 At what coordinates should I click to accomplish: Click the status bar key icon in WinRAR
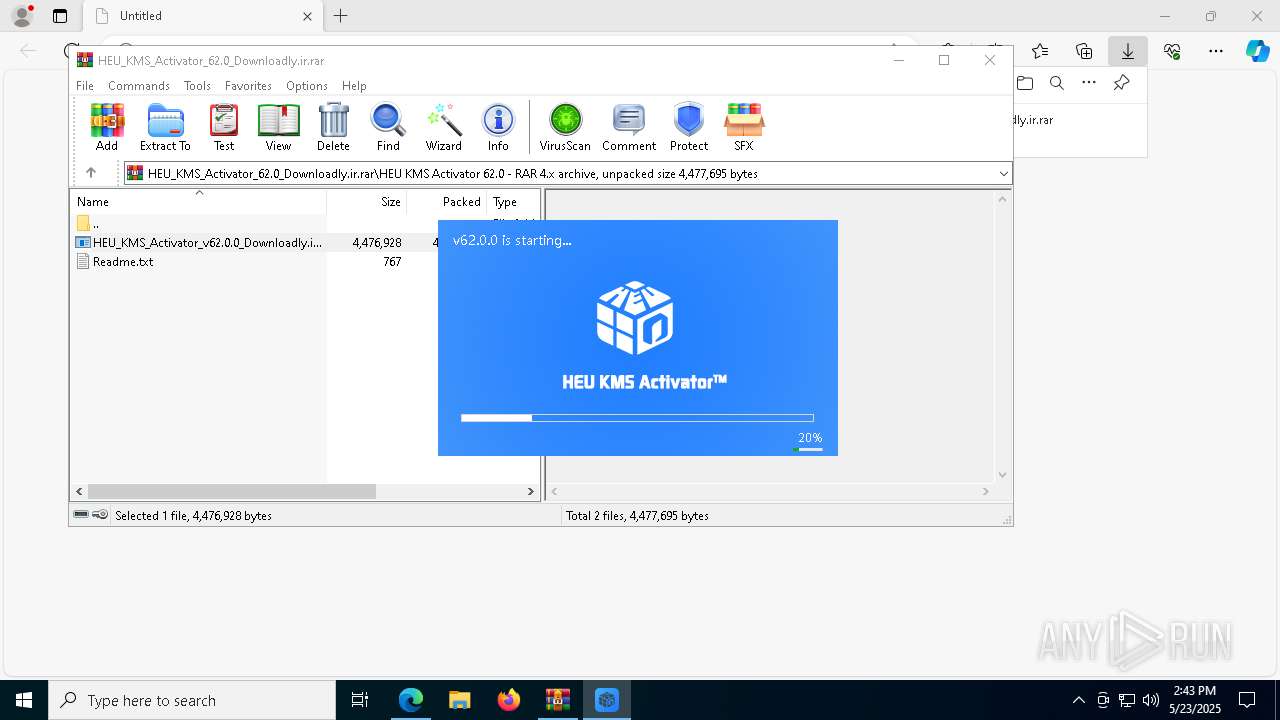click(100, 515)
